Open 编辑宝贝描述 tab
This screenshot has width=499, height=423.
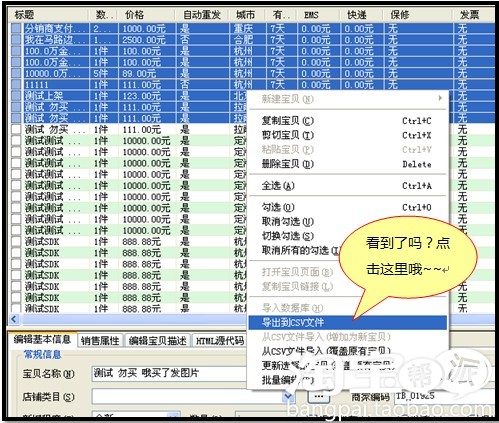pyautogui.click(x=157, y=341)
